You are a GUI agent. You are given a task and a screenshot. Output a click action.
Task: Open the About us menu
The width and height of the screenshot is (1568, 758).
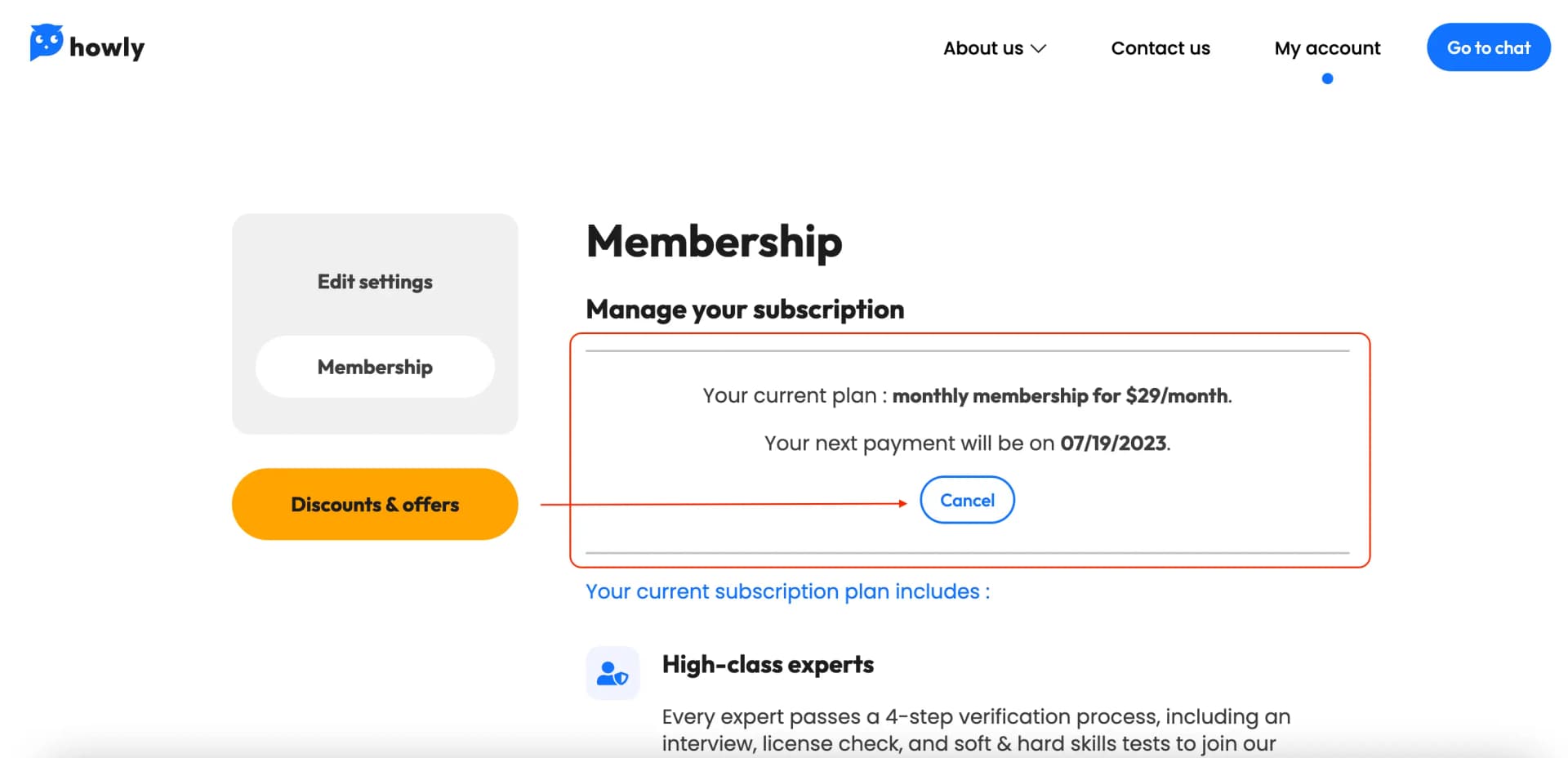pos(983,48)
